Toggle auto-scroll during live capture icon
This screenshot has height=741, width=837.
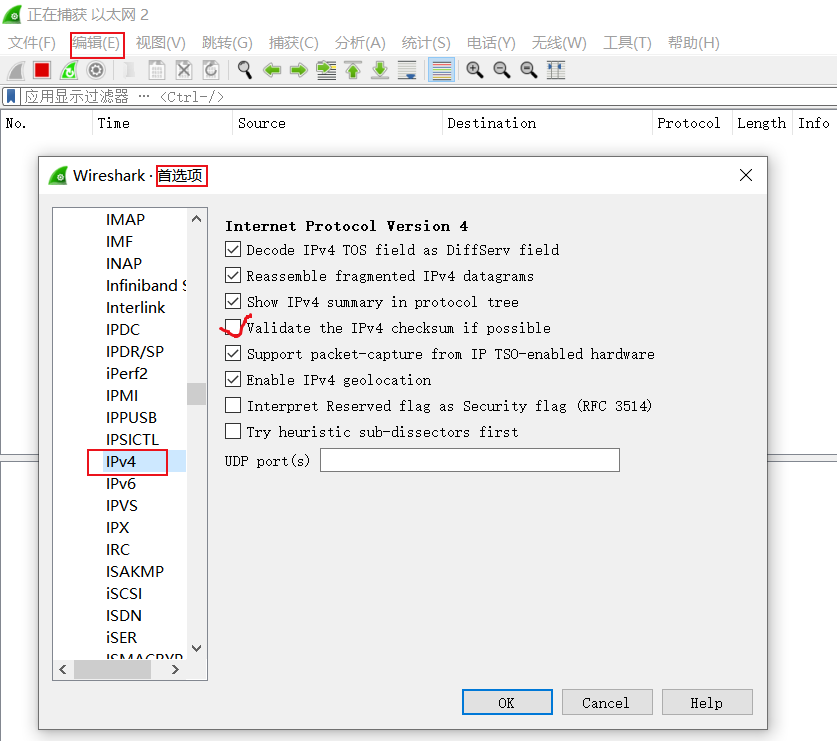pos(407,70)
